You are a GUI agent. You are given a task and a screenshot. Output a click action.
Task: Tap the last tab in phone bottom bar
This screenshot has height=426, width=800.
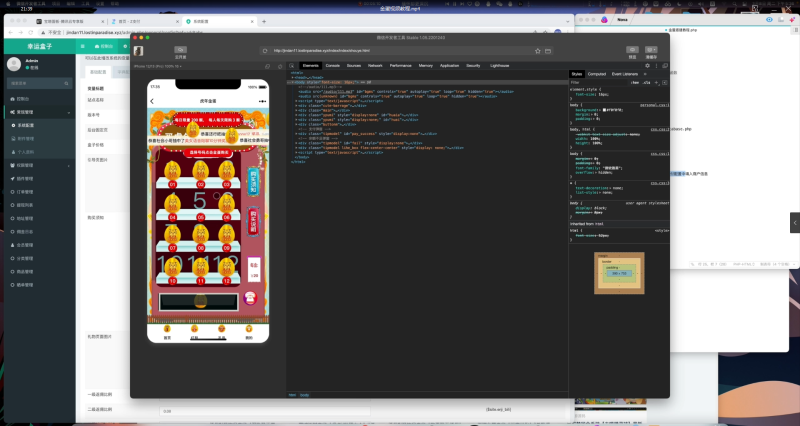pyautogui.click(x=249, y=332)
